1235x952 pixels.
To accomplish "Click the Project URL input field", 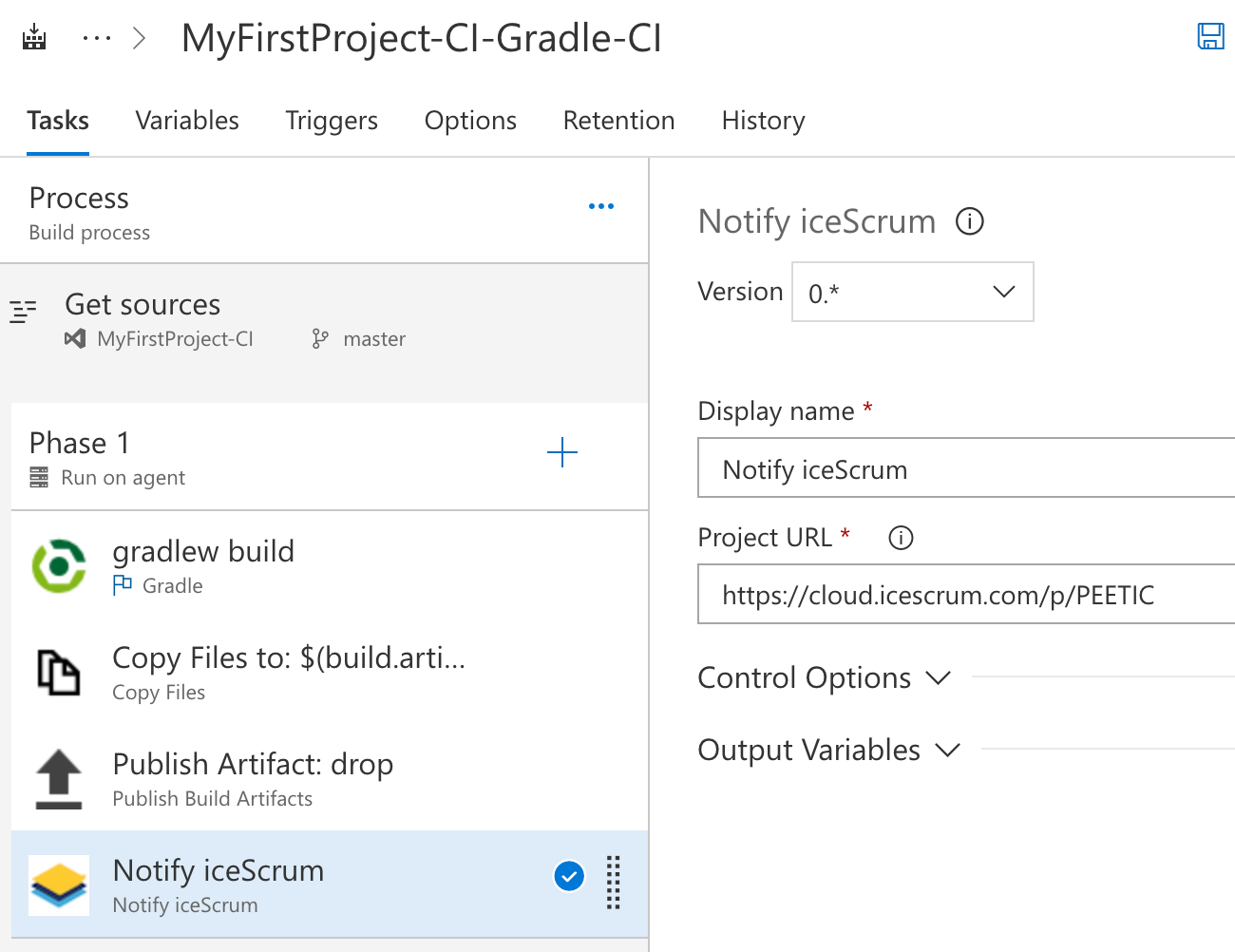I will point(966,595).
